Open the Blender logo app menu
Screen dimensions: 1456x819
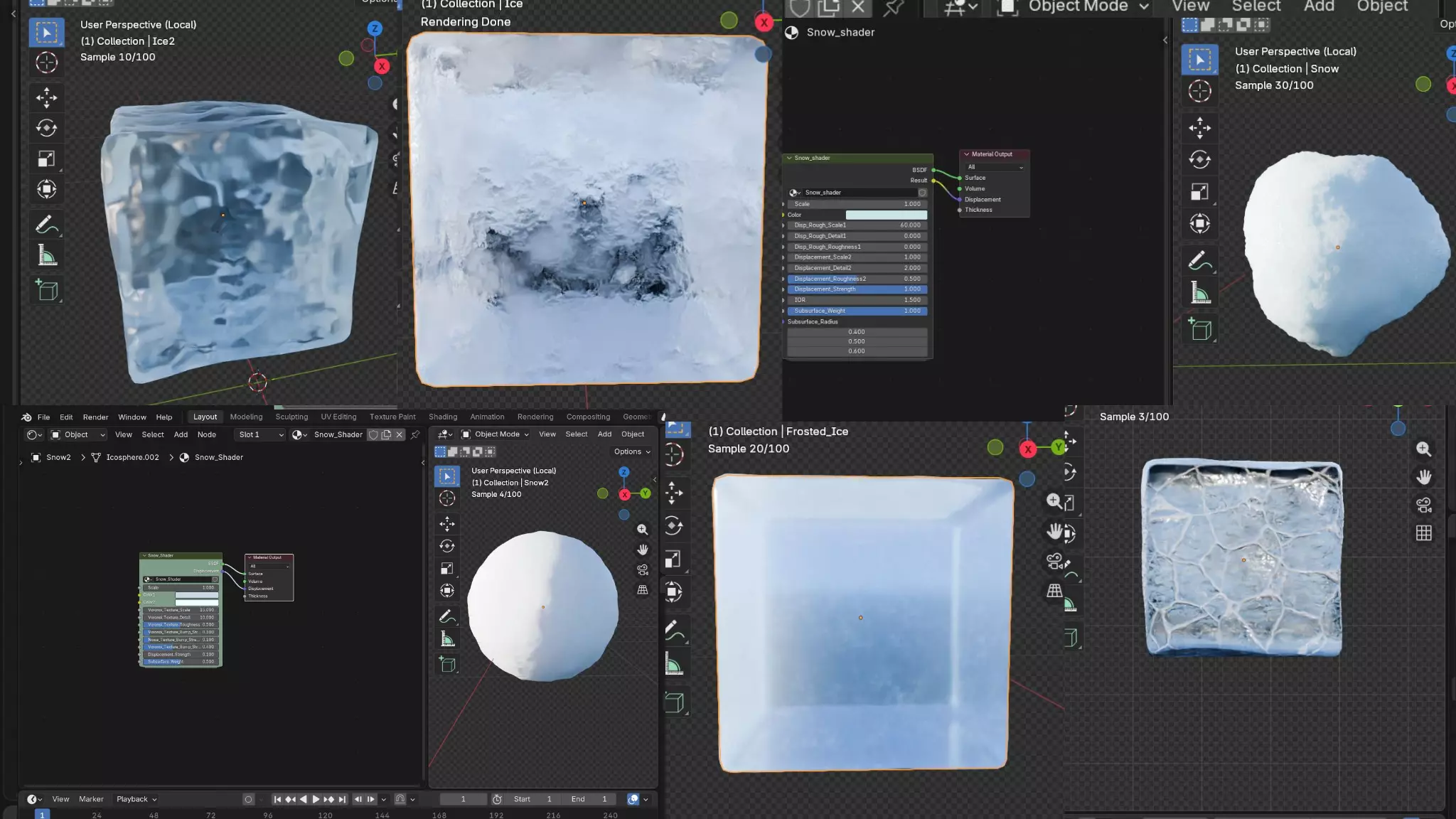26,417
